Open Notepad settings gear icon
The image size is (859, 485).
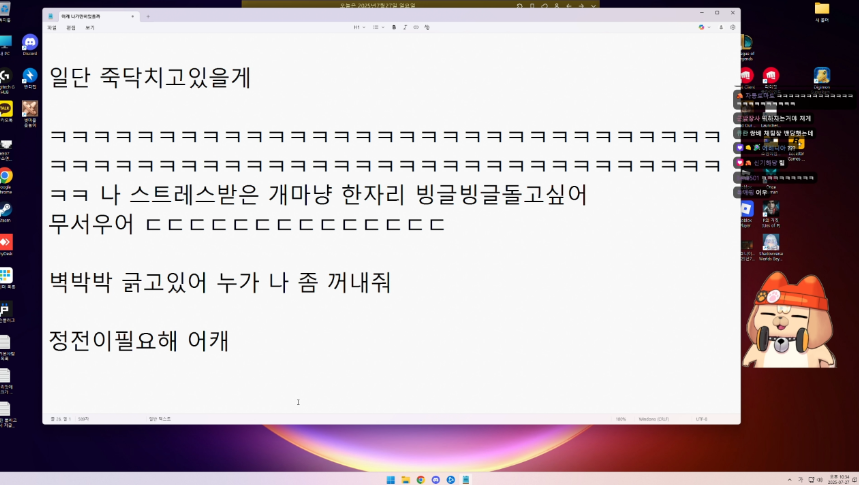pyautogui.click(x=732, y=27)
